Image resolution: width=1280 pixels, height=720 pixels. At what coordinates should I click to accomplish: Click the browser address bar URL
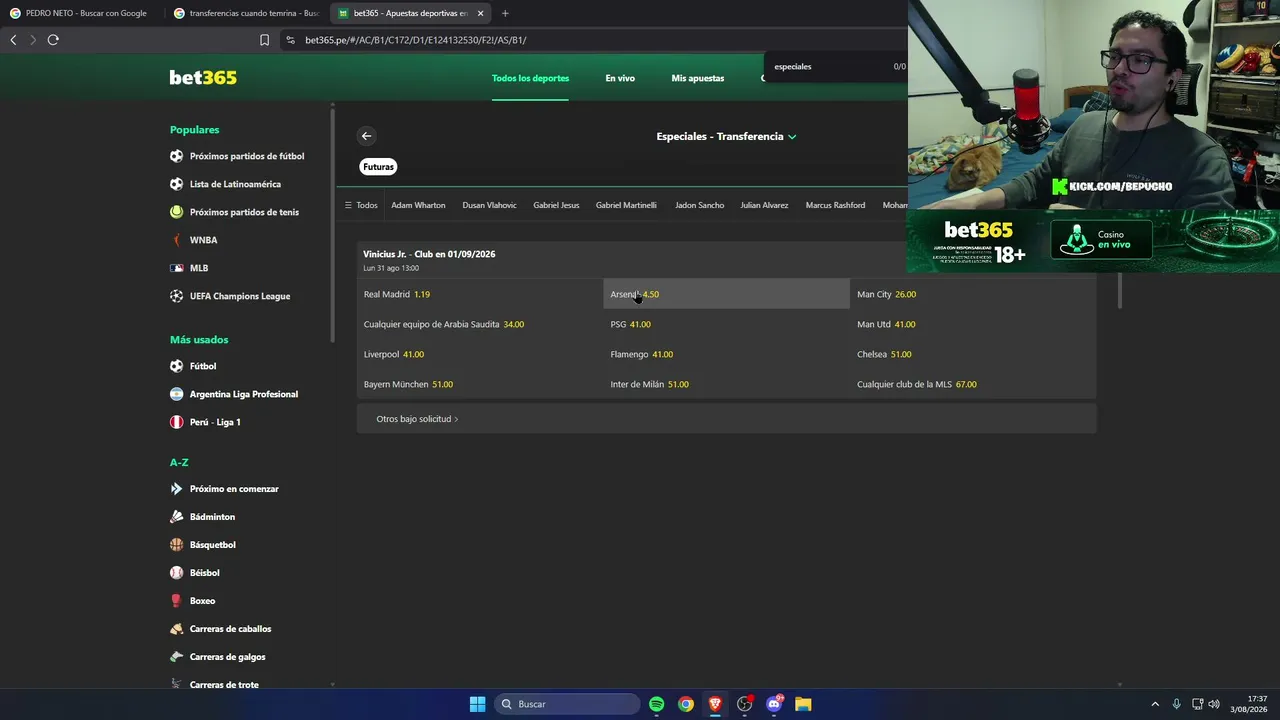(415, 40)
